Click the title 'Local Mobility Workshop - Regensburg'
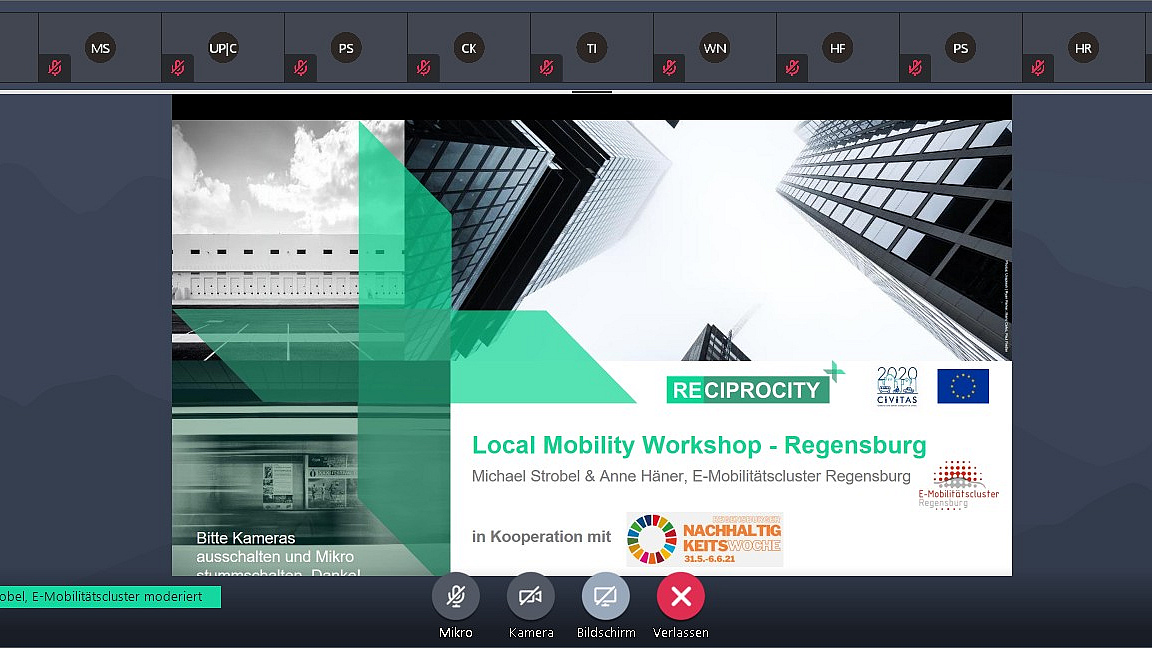This screenshot has height=648, width=1152. tap(699, 445)
